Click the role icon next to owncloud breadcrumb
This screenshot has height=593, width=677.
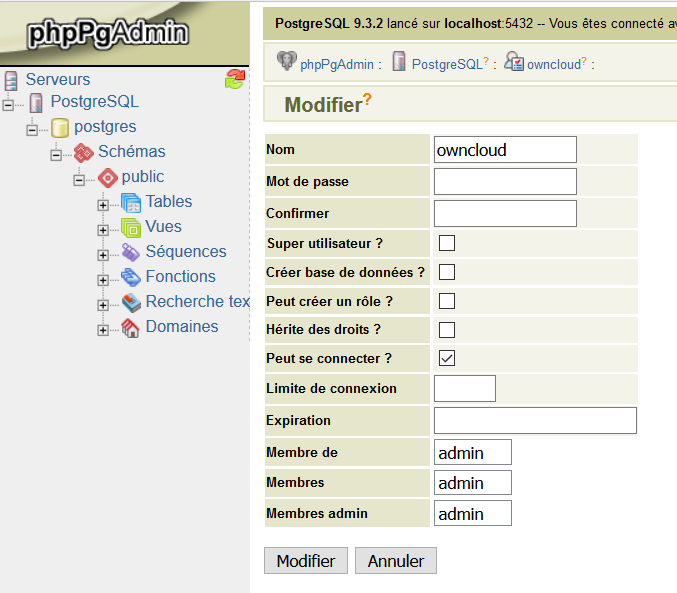514,61
